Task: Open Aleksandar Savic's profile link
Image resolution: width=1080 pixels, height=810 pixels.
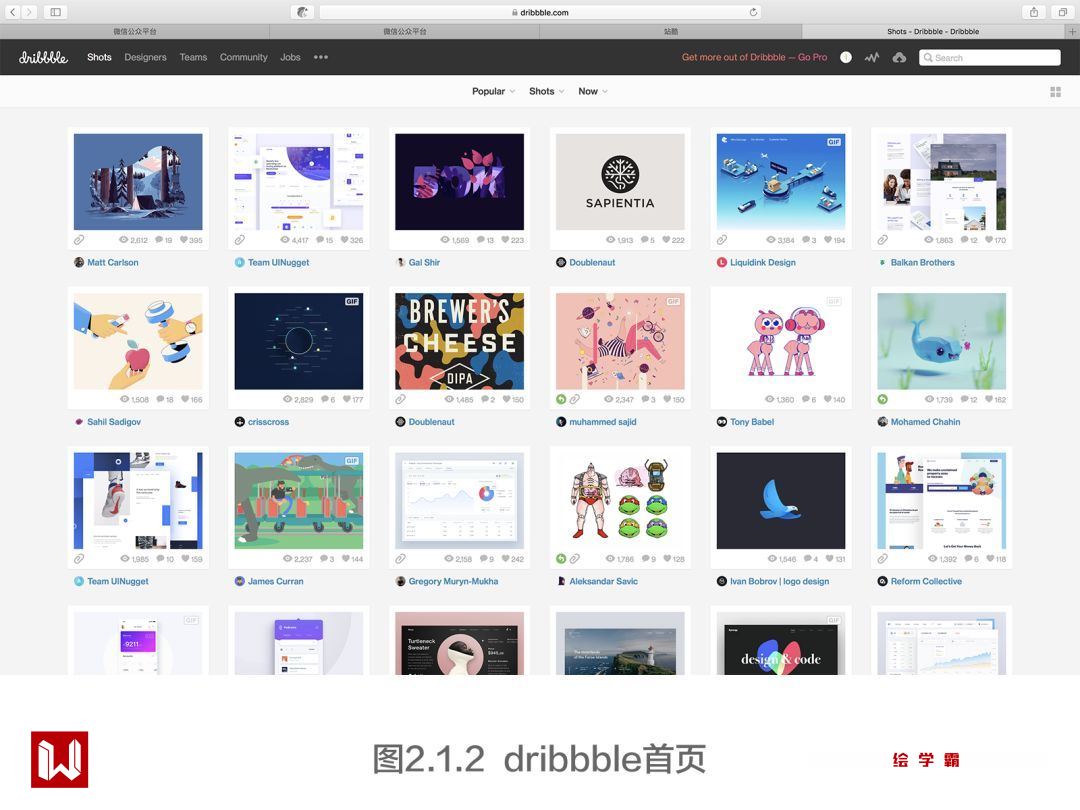Action: (x=603, y=581)
